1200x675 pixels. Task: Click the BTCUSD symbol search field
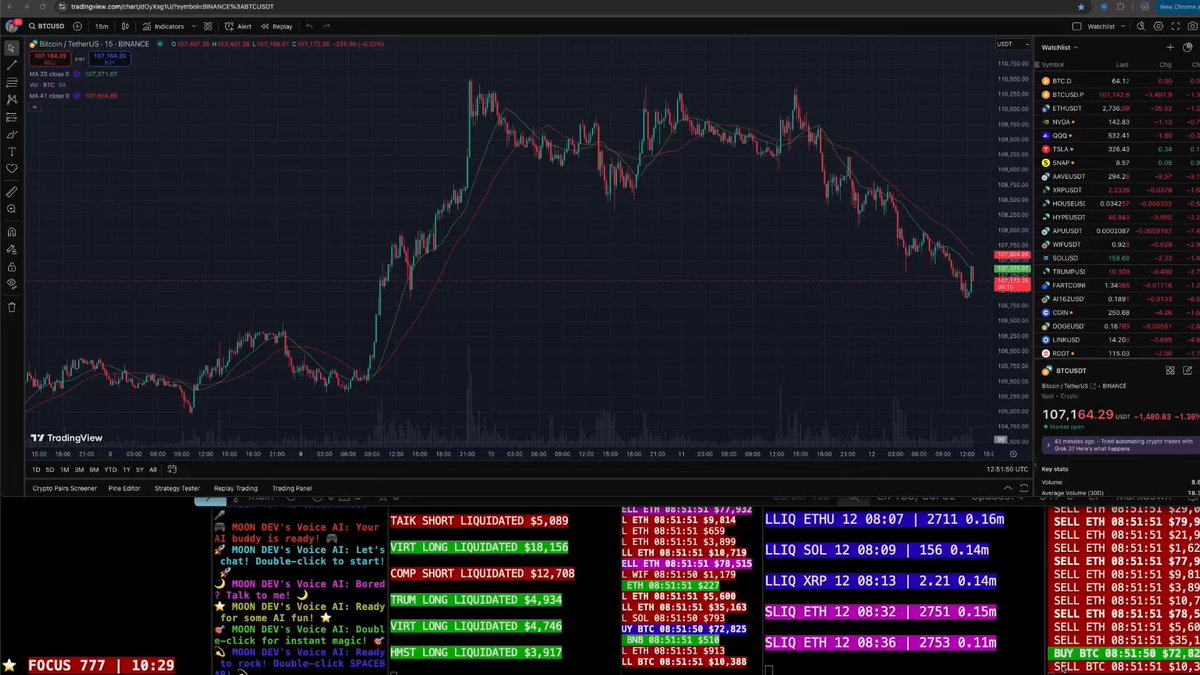48,27
